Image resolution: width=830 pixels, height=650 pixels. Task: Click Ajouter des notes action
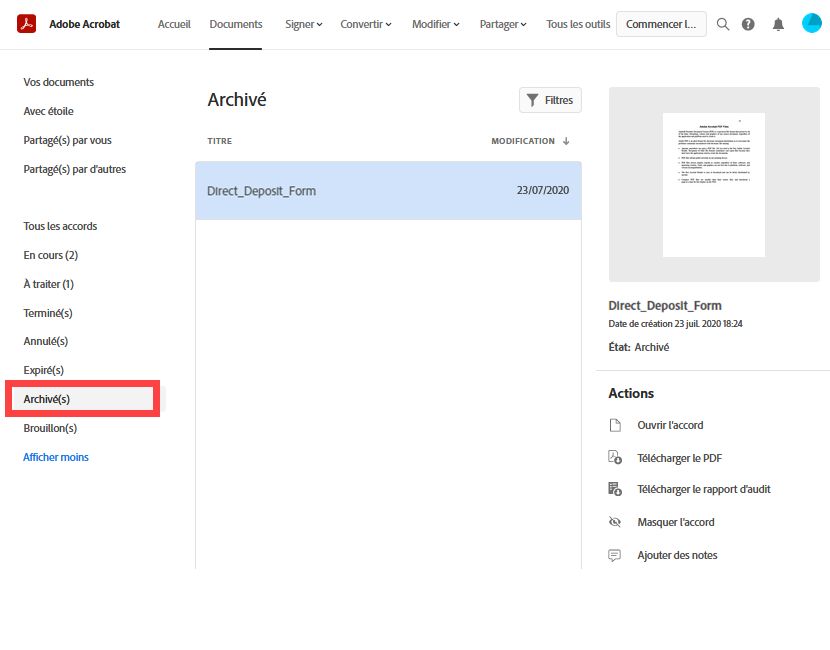[678, 555]
